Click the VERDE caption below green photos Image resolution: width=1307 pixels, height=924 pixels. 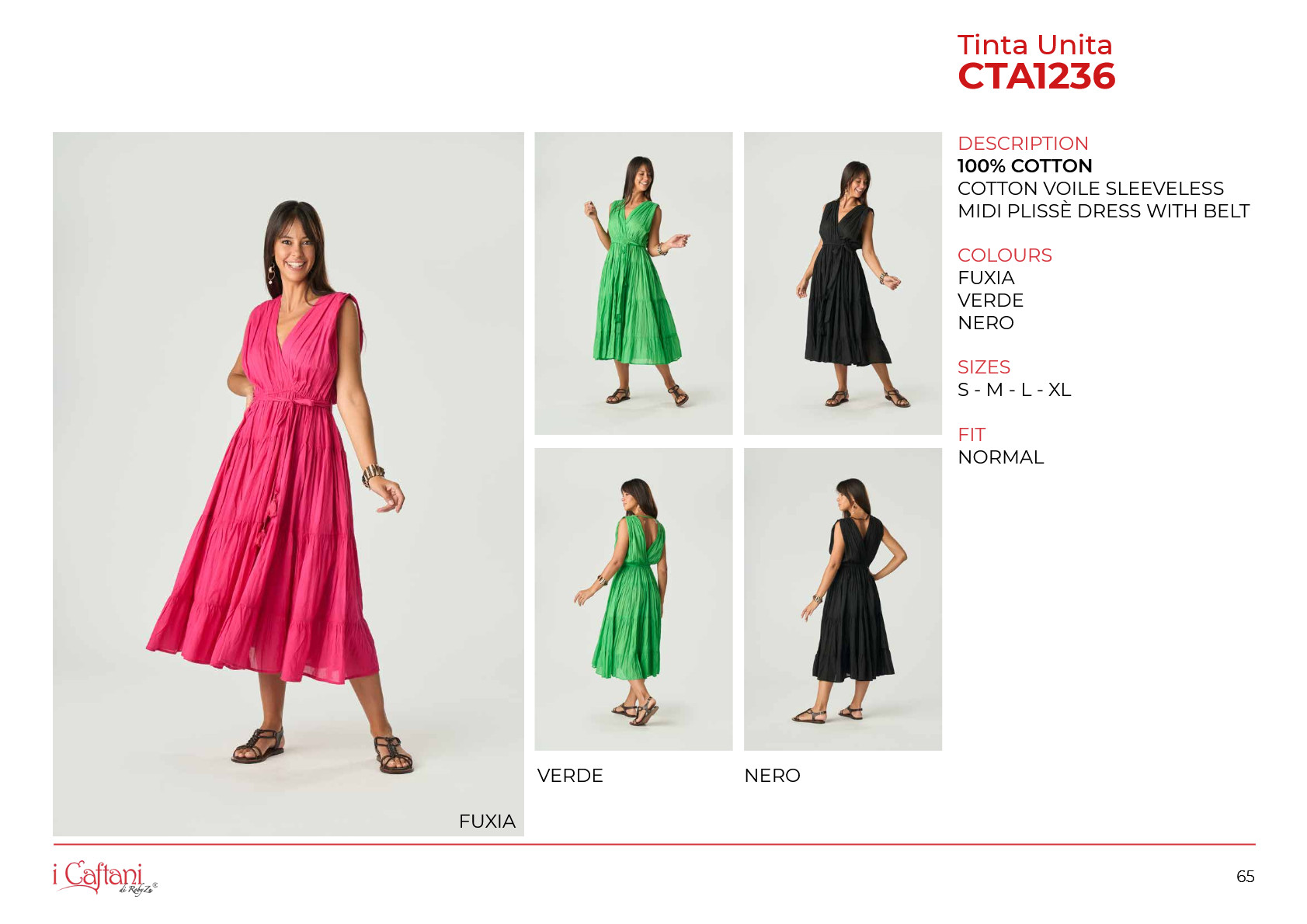pyautogui.click(x=570, y=776)
